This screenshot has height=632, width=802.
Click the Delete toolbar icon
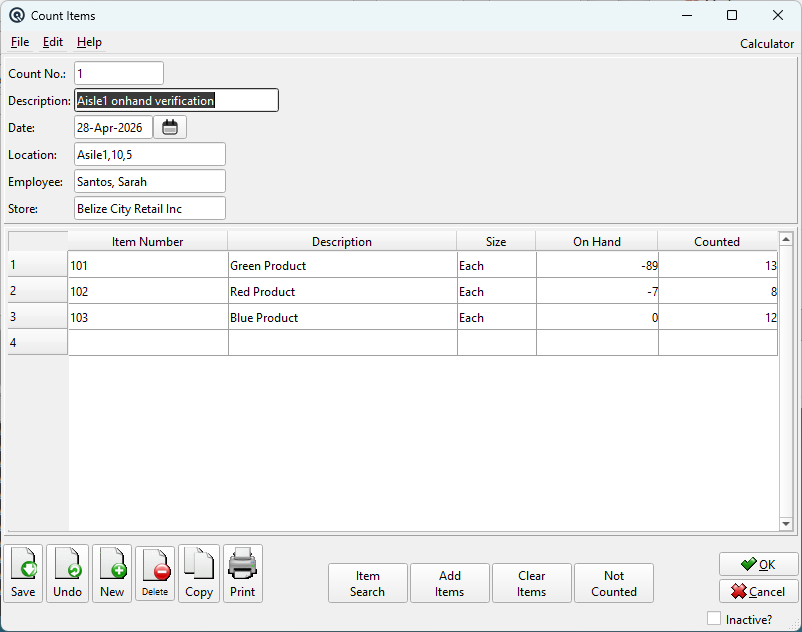click(x=155, y=573)
